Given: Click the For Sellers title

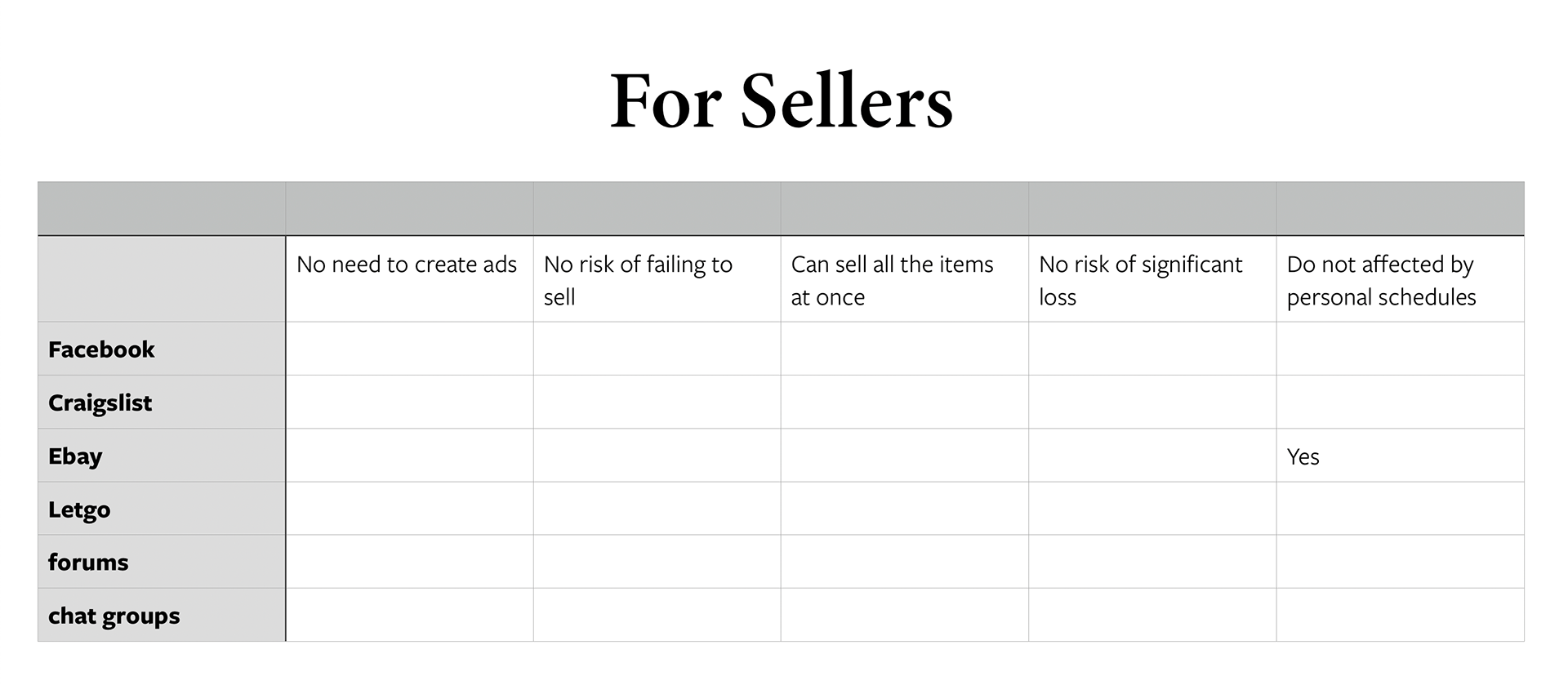Looking at the screenshot, I should (782, 101).
